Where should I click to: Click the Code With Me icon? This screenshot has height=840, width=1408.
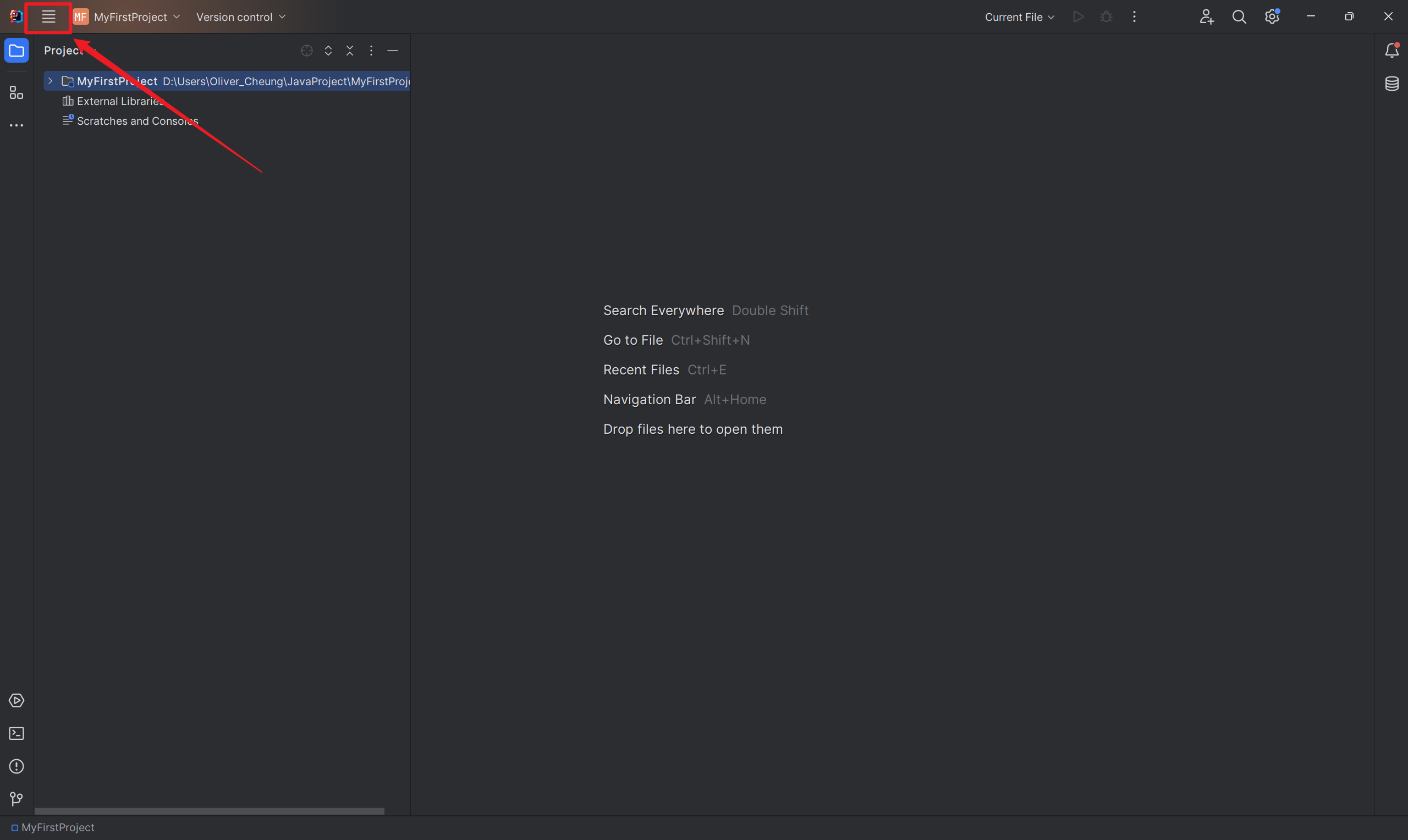tap(1206, 17)
